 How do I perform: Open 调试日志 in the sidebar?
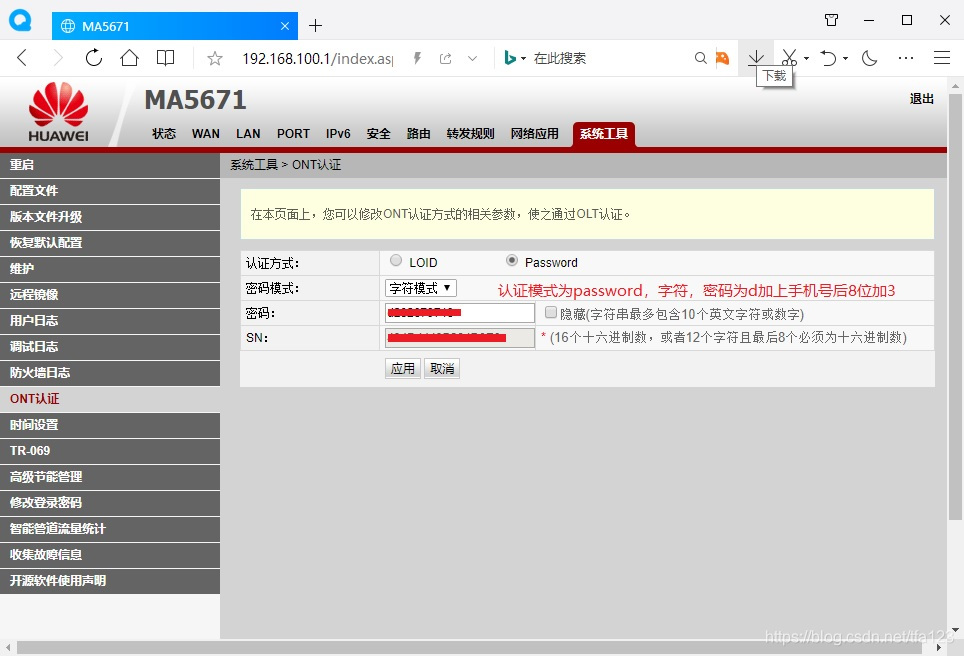click(x=110, y=347)
